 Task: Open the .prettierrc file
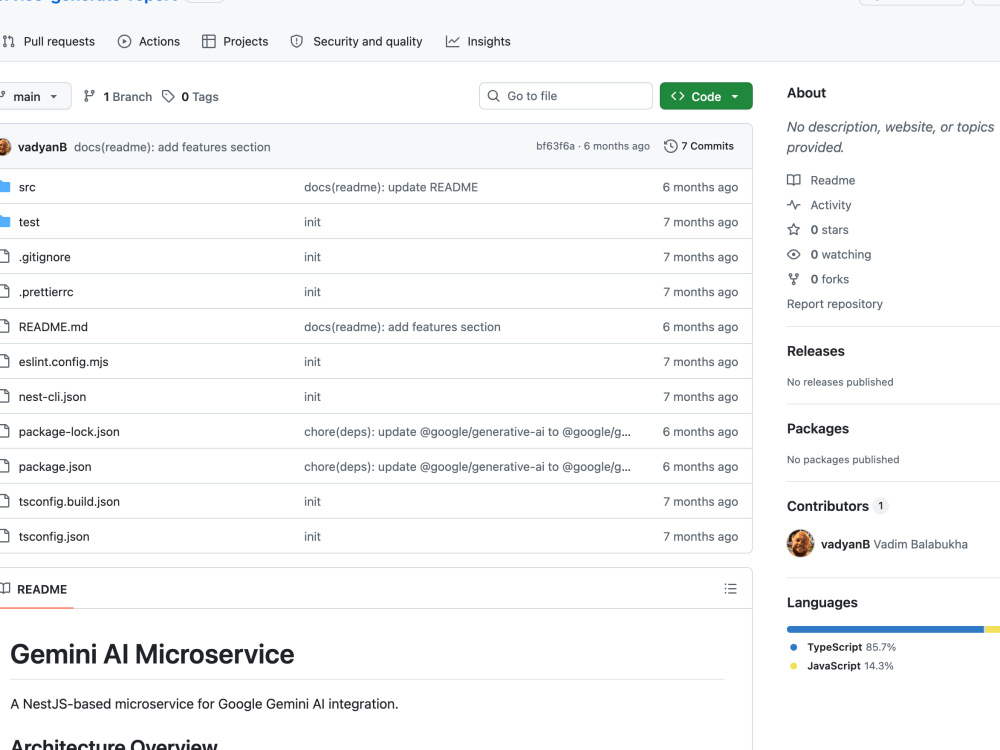(x=46, y=292)
